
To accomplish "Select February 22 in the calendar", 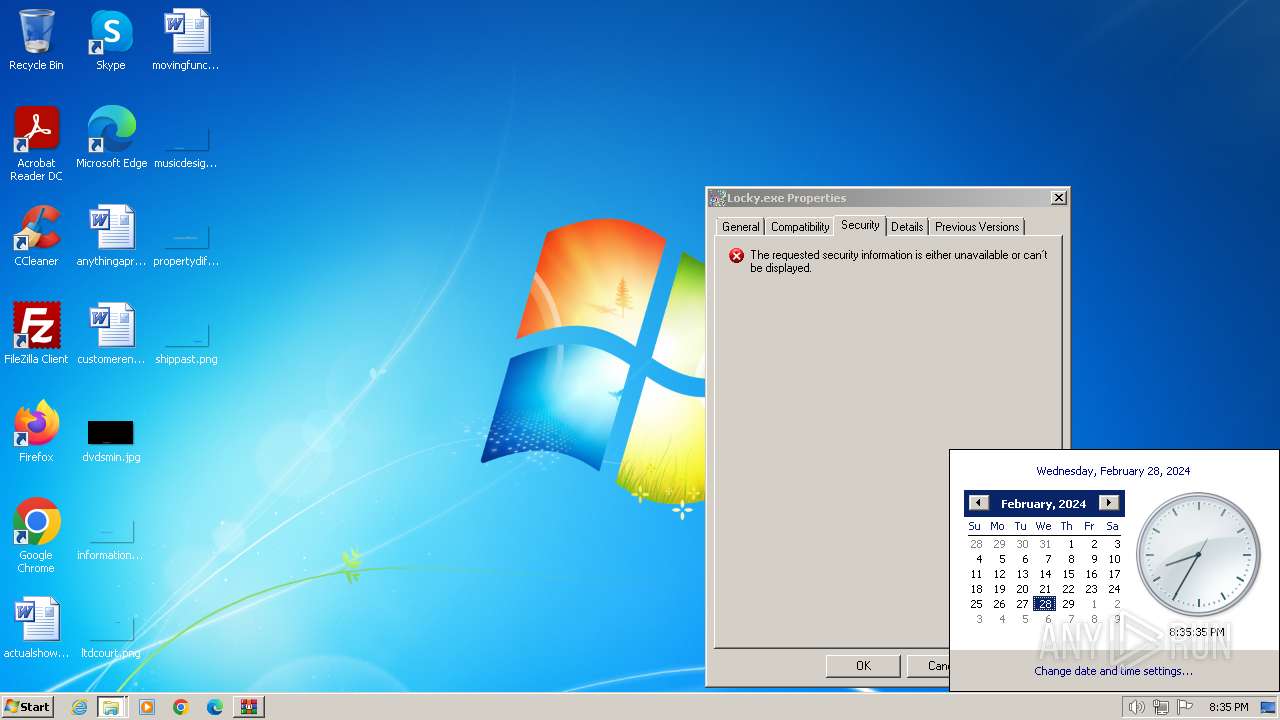I will 1068,589.
